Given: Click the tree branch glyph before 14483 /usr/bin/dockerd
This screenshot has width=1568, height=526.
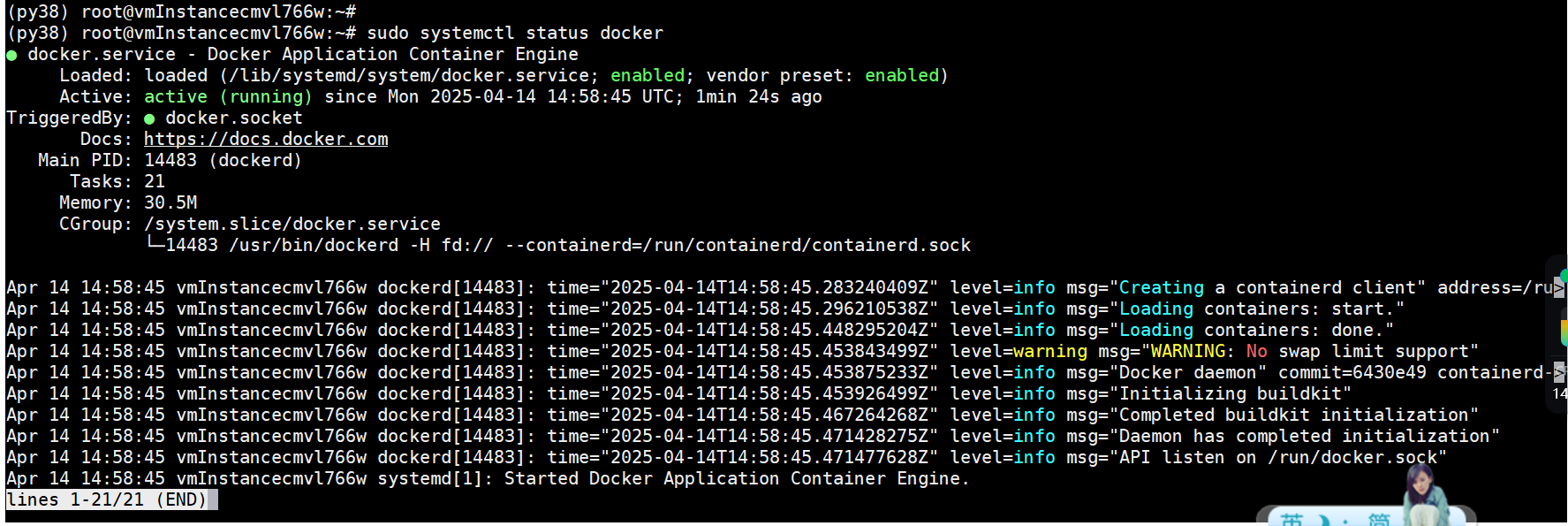Looking at the screenshot, I should [x=155, y=245].
